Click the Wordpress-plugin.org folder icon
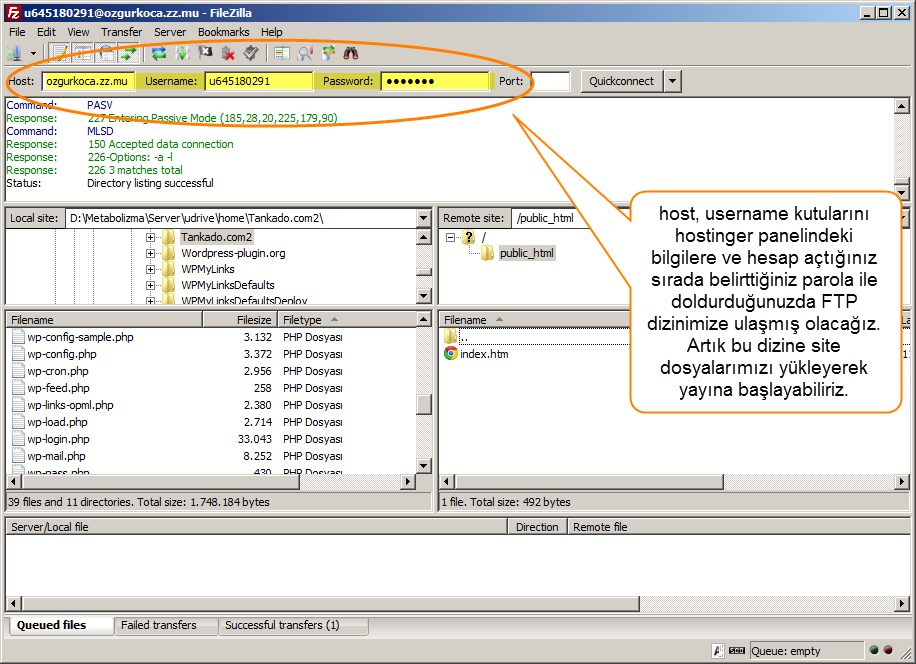 click(169, 253)
